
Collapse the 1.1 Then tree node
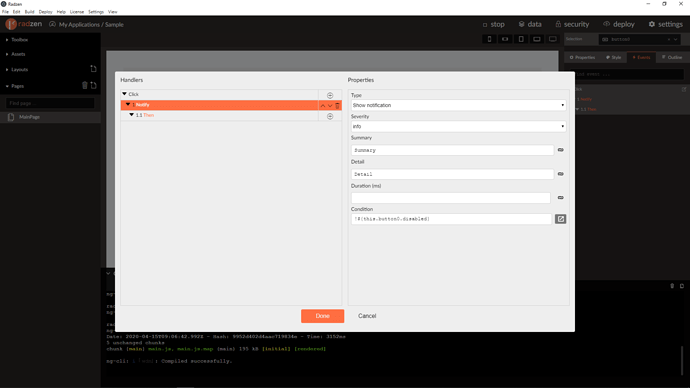pyautogui.click(x=132, y=115)
